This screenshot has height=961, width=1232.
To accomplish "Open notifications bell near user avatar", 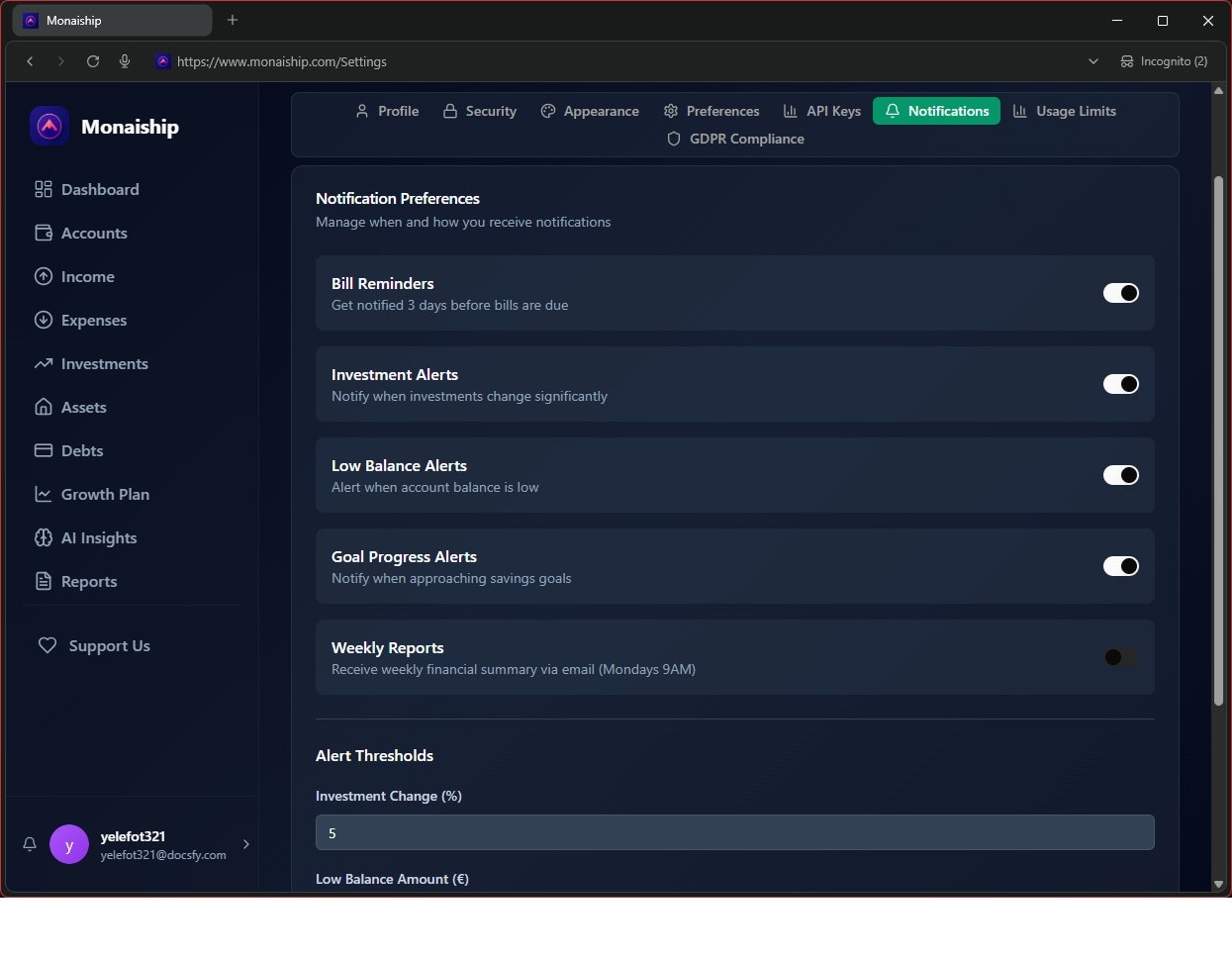I will (30, 844).
